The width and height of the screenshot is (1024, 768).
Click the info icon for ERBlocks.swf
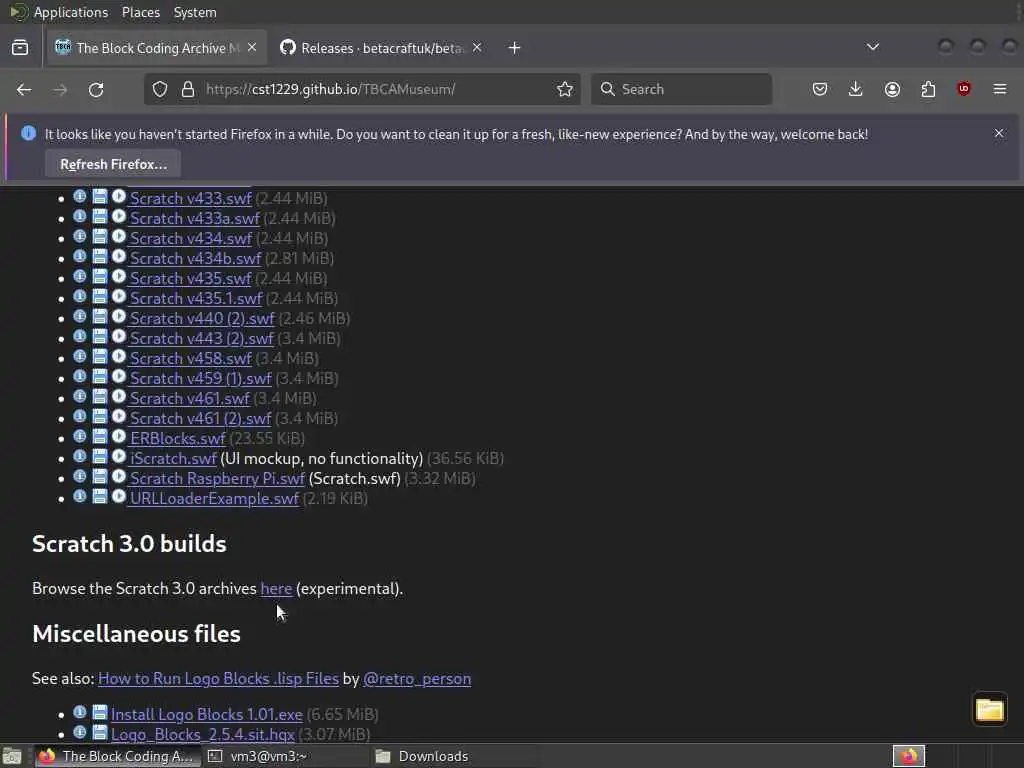80,437
